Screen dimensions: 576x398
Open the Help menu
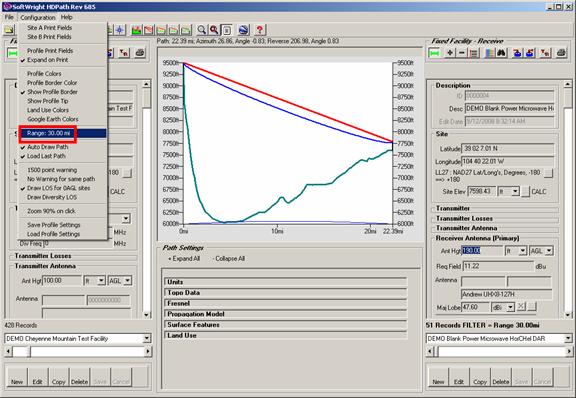pyautogui.click(x=66, y=17)
